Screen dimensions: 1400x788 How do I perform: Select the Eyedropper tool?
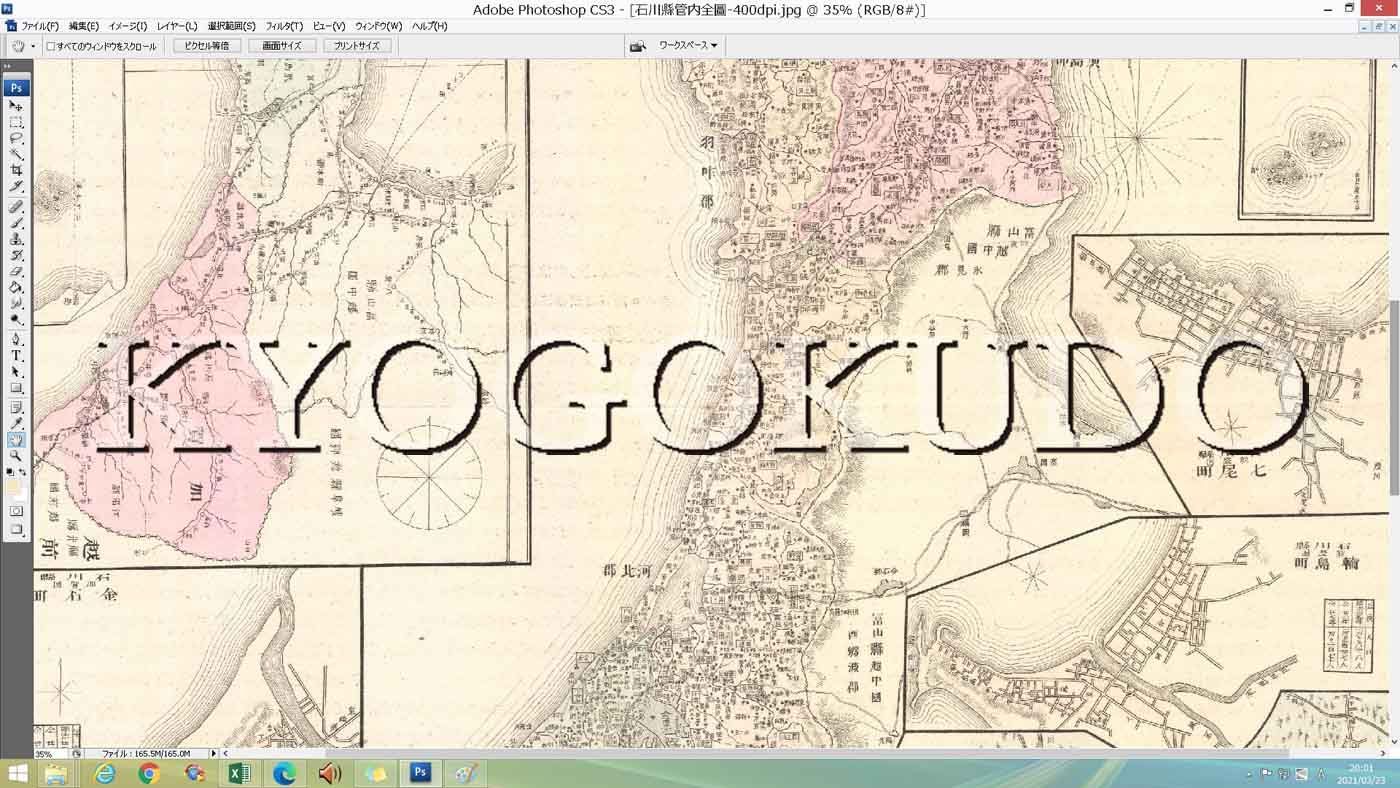(16, 424)
